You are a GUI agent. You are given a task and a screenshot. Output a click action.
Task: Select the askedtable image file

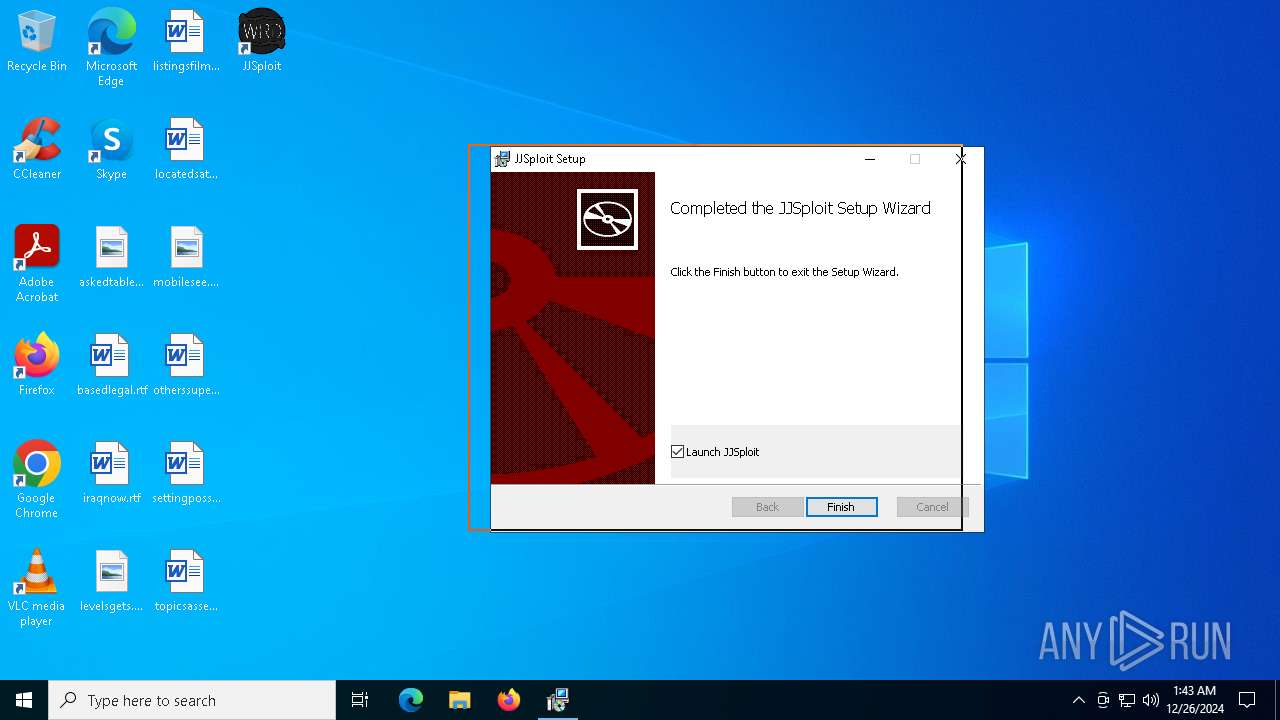(111, 257)
